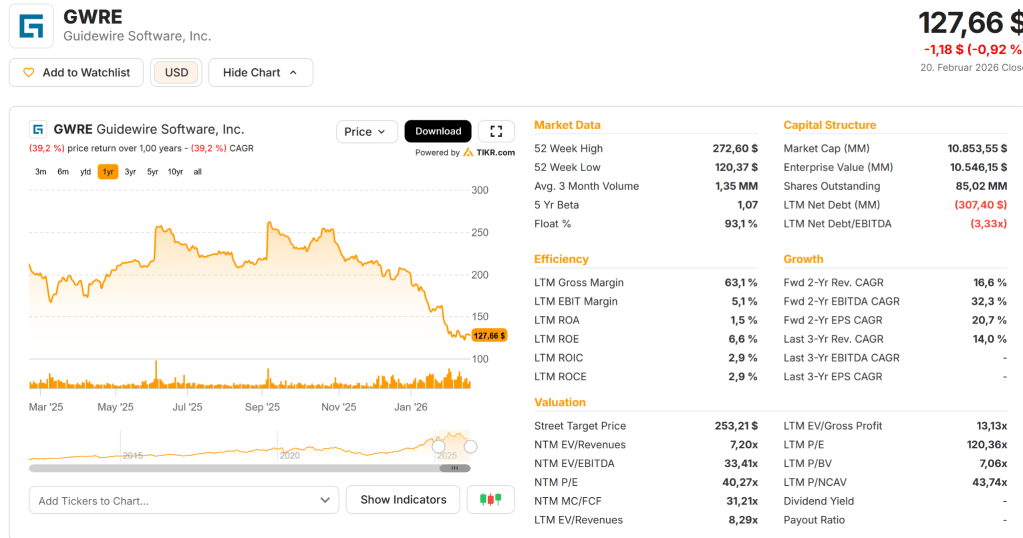
Task: Select the 1yr time range
Action: pyautogui.click(x=107, y=172)
